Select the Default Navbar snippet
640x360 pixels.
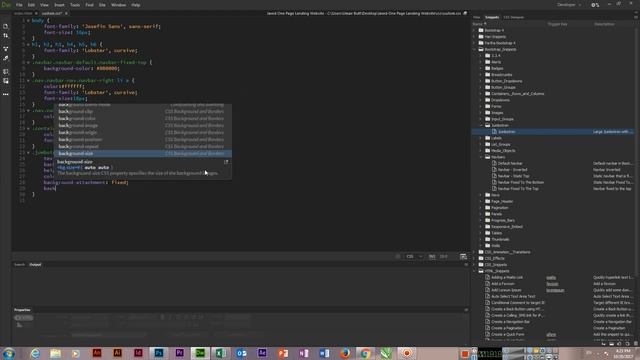pyautogui.click(x=510, y=163)
